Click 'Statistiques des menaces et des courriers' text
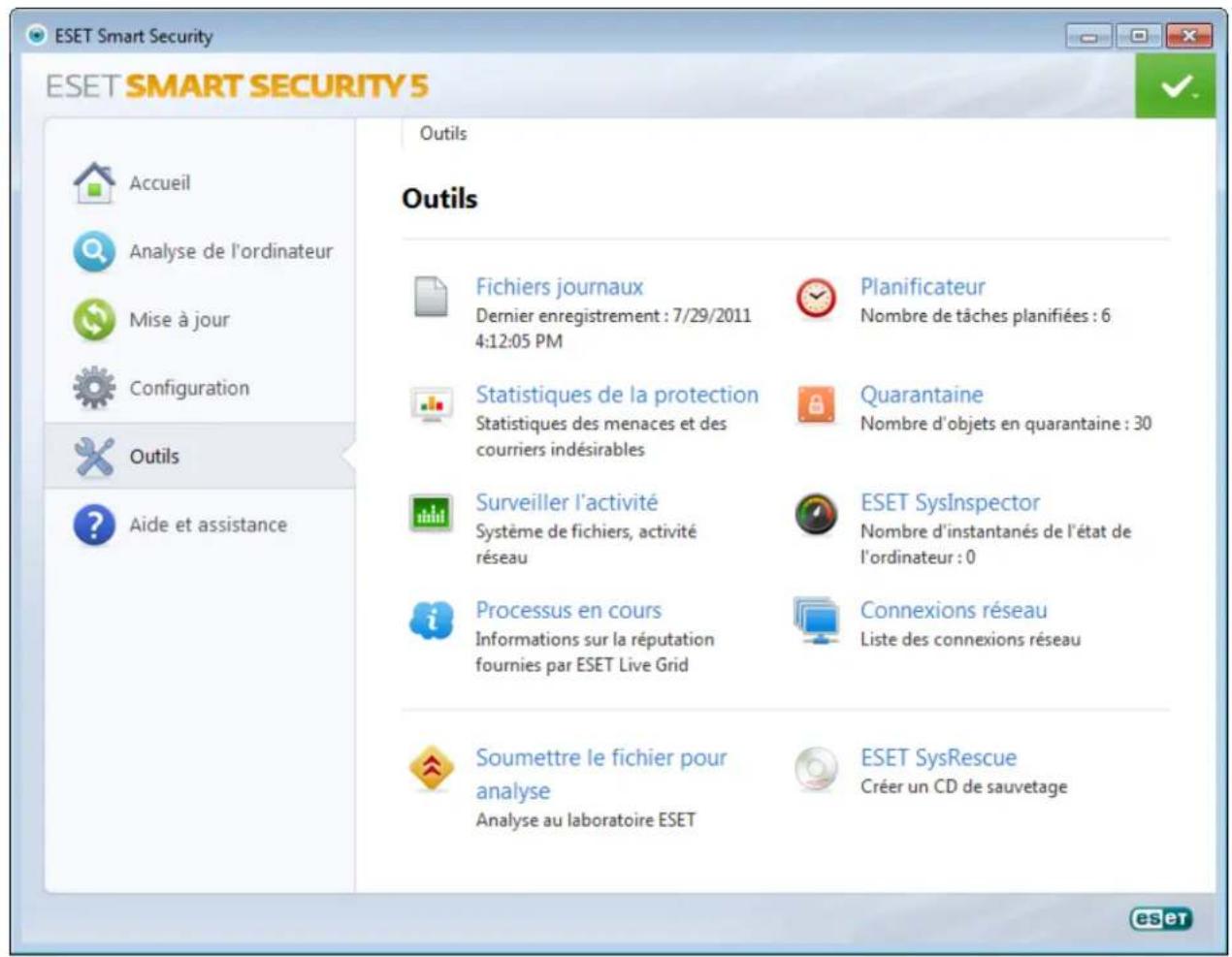 tap(601, 436)
